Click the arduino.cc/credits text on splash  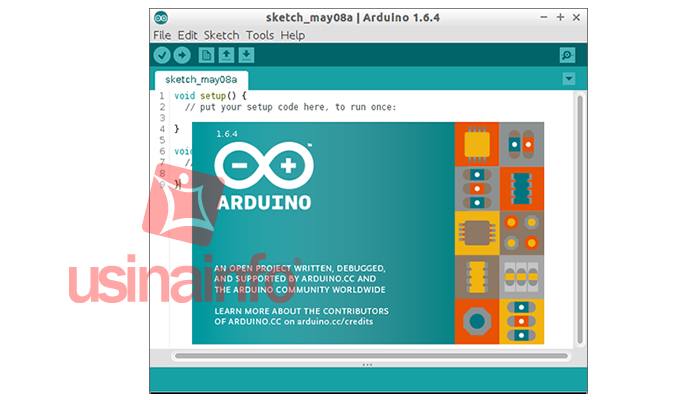pyautogui.click(x=335, y=321)
